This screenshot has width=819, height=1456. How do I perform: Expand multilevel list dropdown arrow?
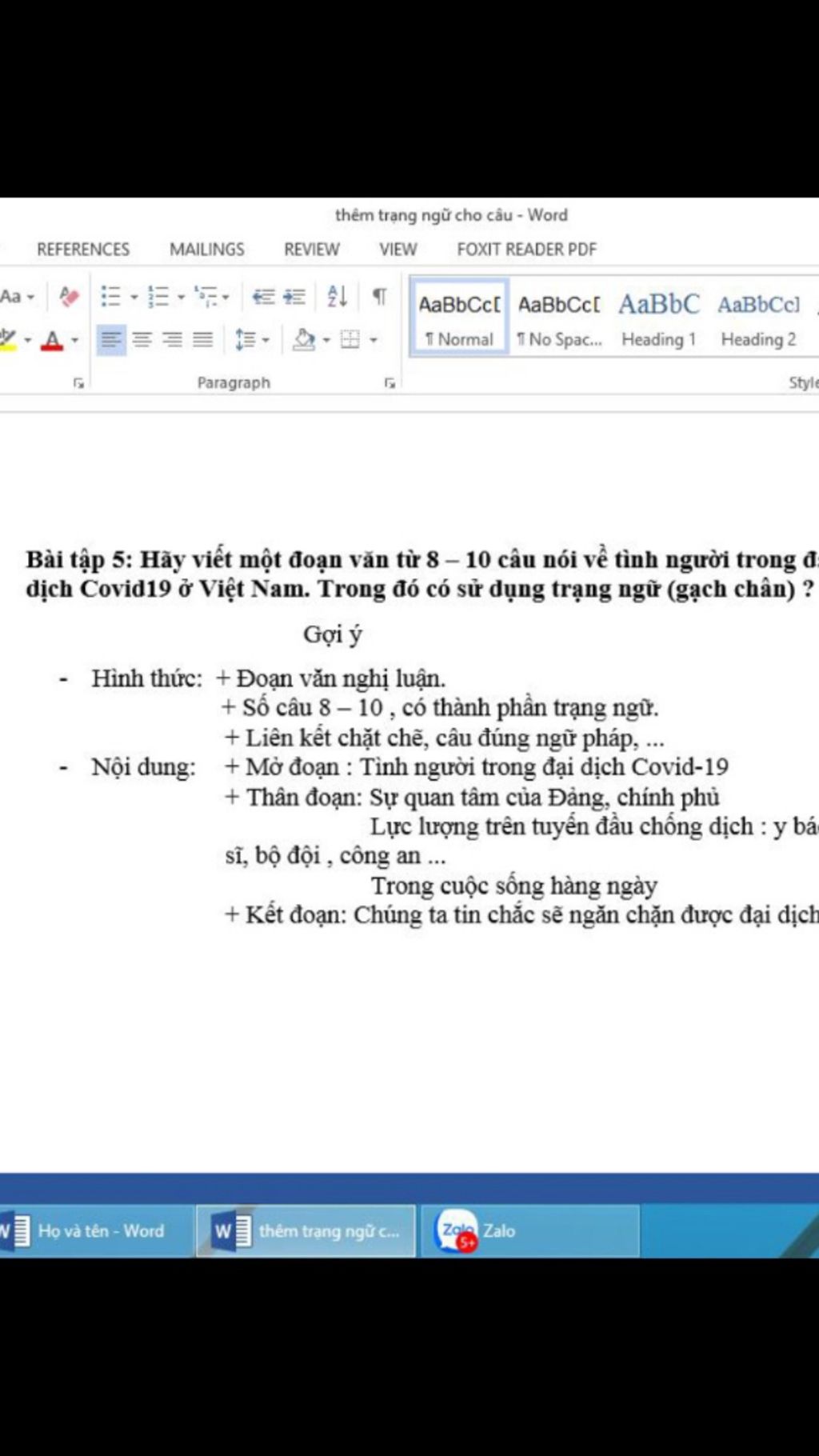pyautogui.click(x=226, y=298)
